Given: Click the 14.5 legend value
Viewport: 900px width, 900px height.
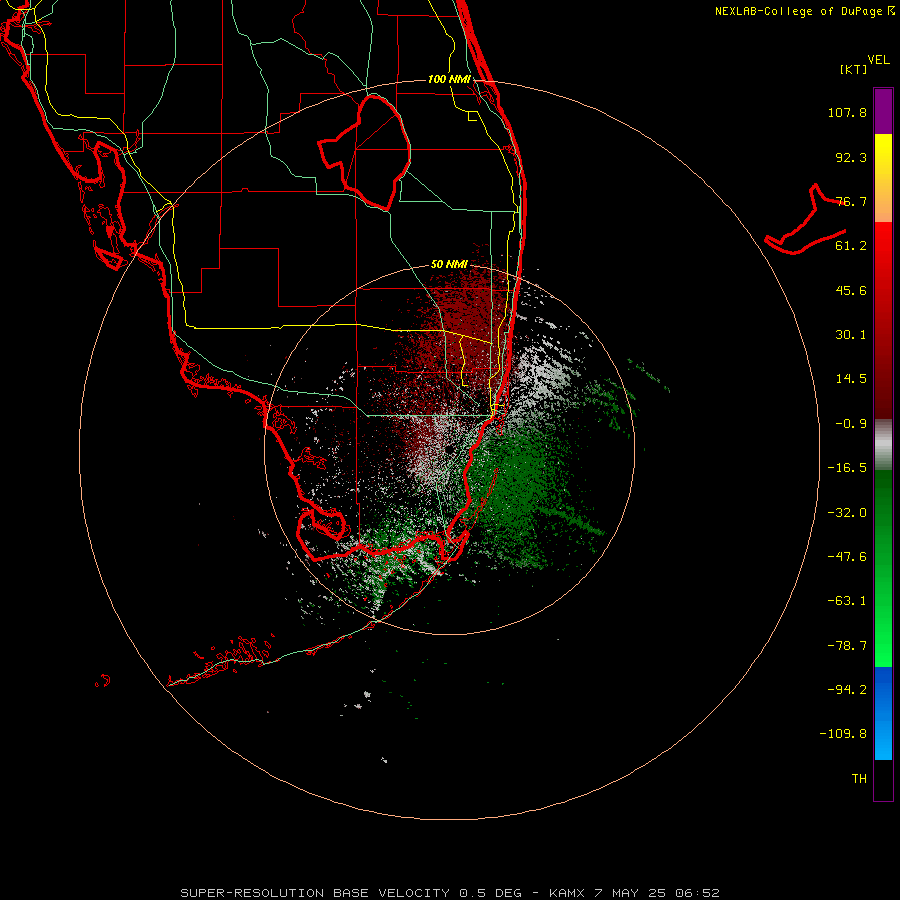Looking at the screenshot, I should click(851, 379).
